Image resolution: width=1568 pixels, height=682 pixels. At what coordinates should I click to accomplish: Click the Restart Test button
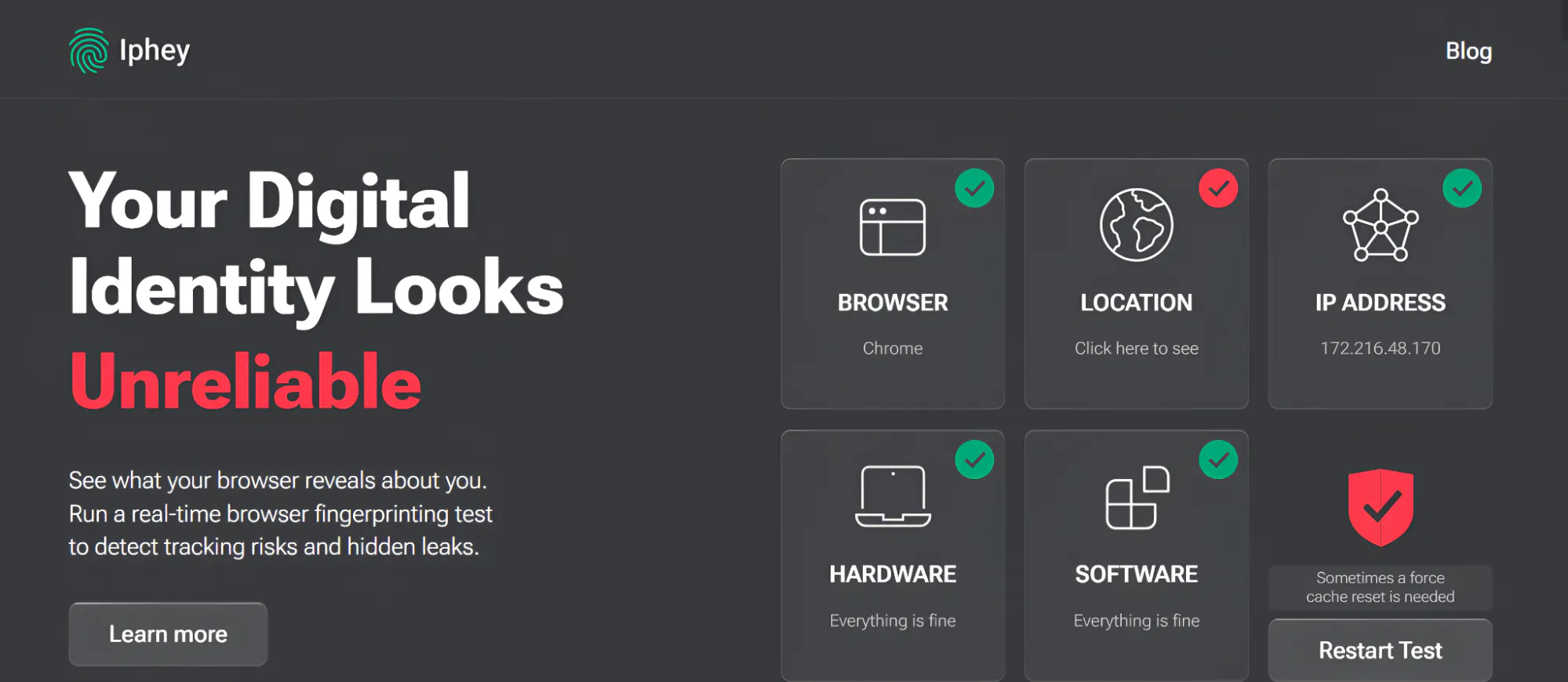pyautogui.click(x=1381, y=651)
